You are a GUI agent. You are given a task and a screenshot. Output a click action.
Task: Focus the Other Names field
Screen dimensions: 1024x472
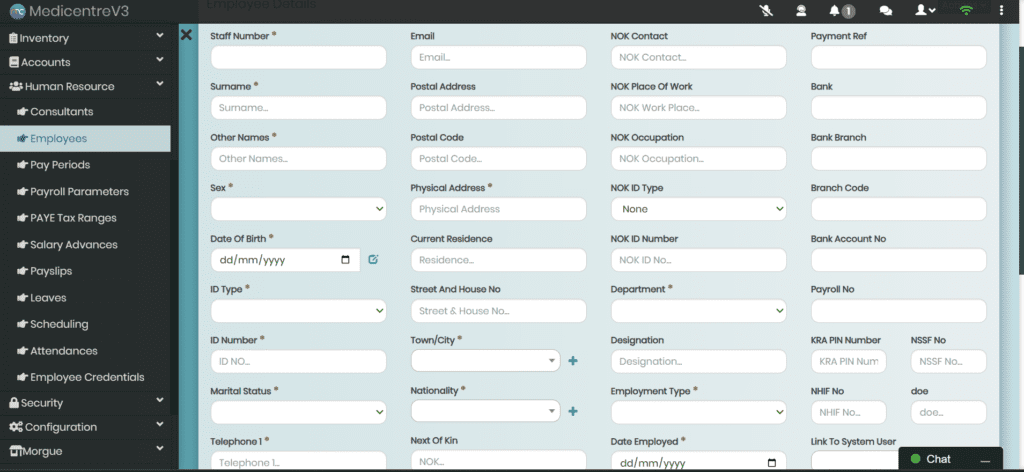pos(298,159)
